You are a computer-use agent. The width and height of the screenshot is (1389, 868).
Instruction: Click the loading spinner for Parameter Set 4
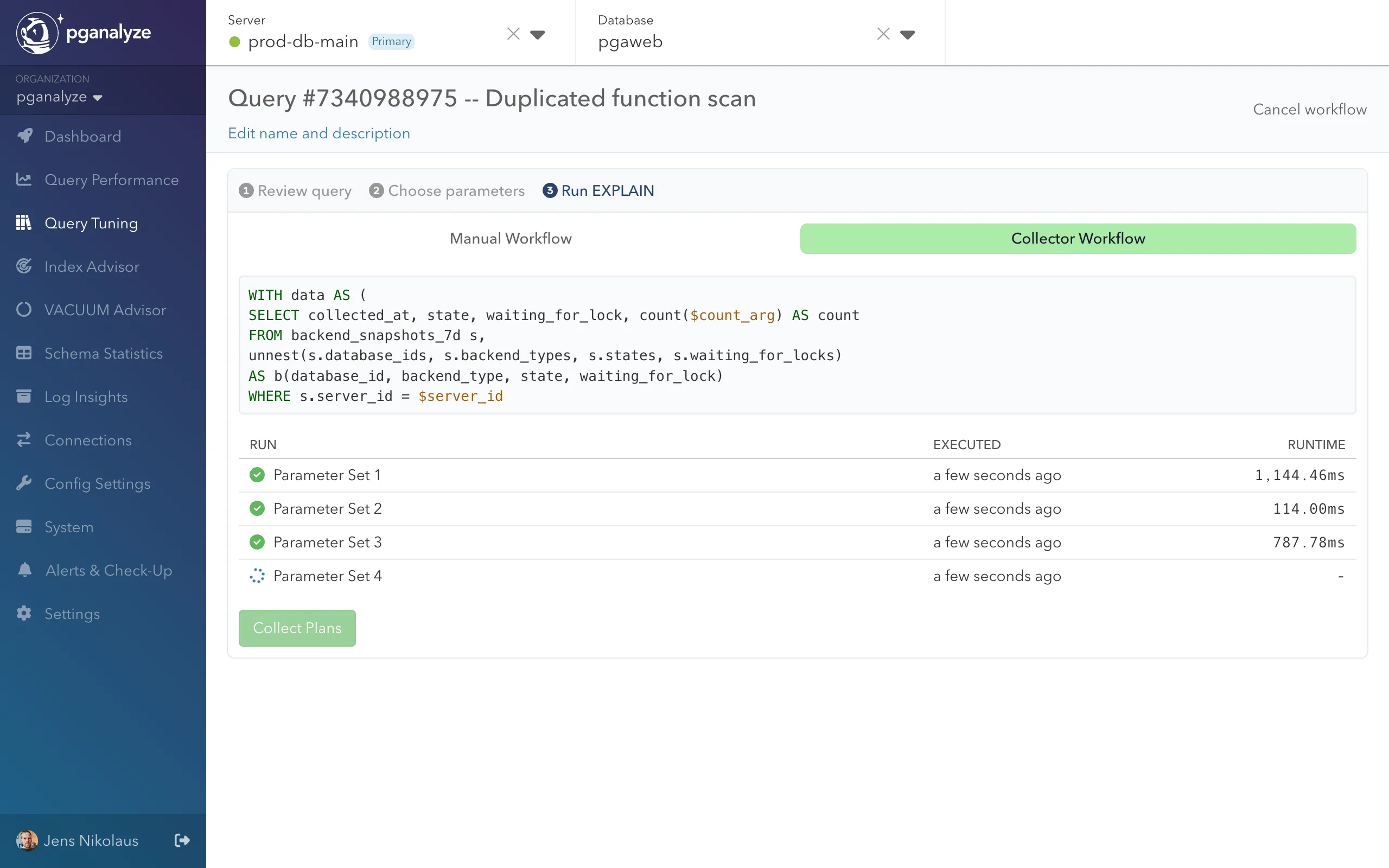click(257, 576)
